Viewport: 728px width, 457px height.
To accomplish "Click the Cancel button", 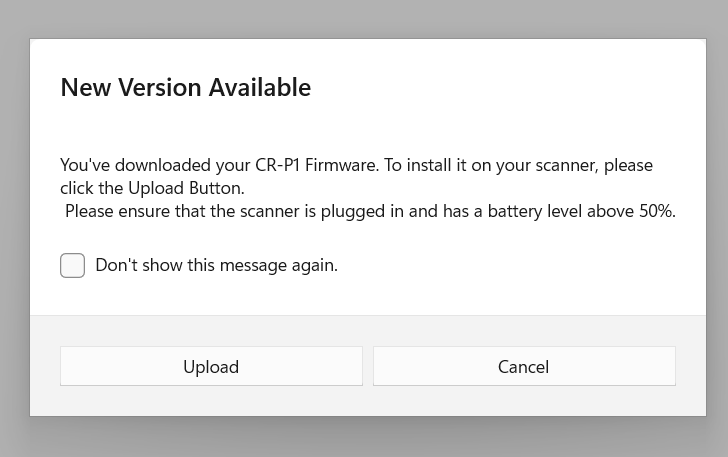I will pos(524,367).
